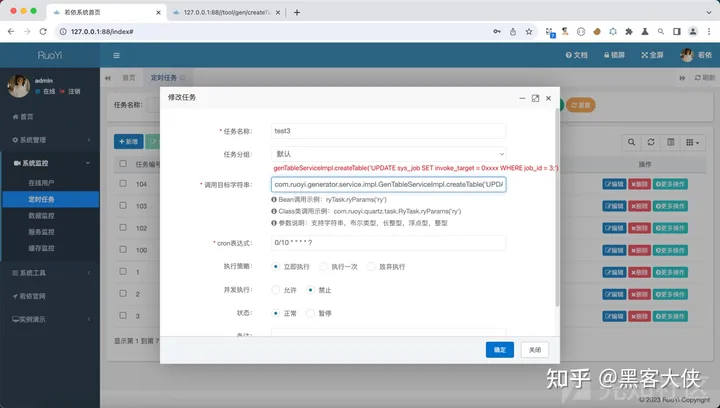Open 更多操作 for row 100

coord(670,250)
